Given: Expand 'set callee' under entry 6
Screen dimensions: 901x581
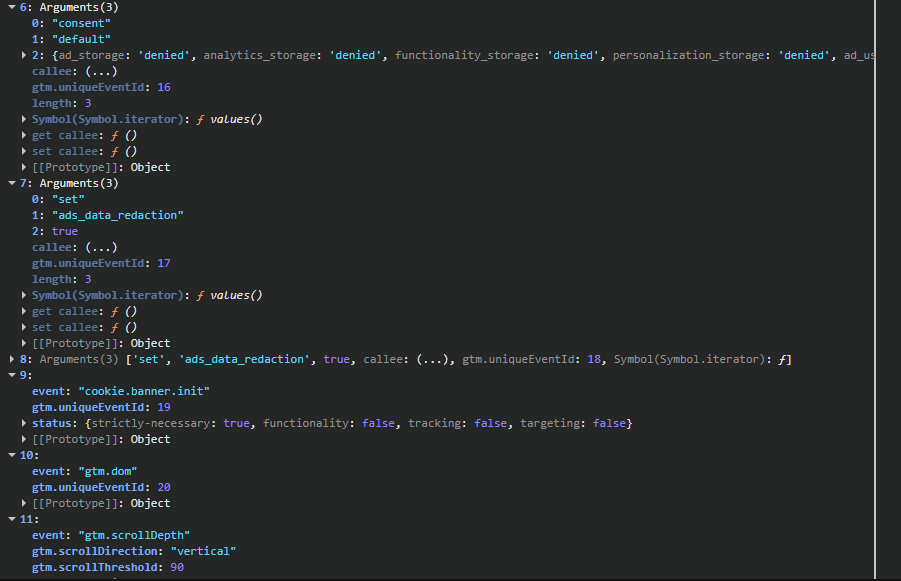Looking at the screenshot, I should [24, 151].
